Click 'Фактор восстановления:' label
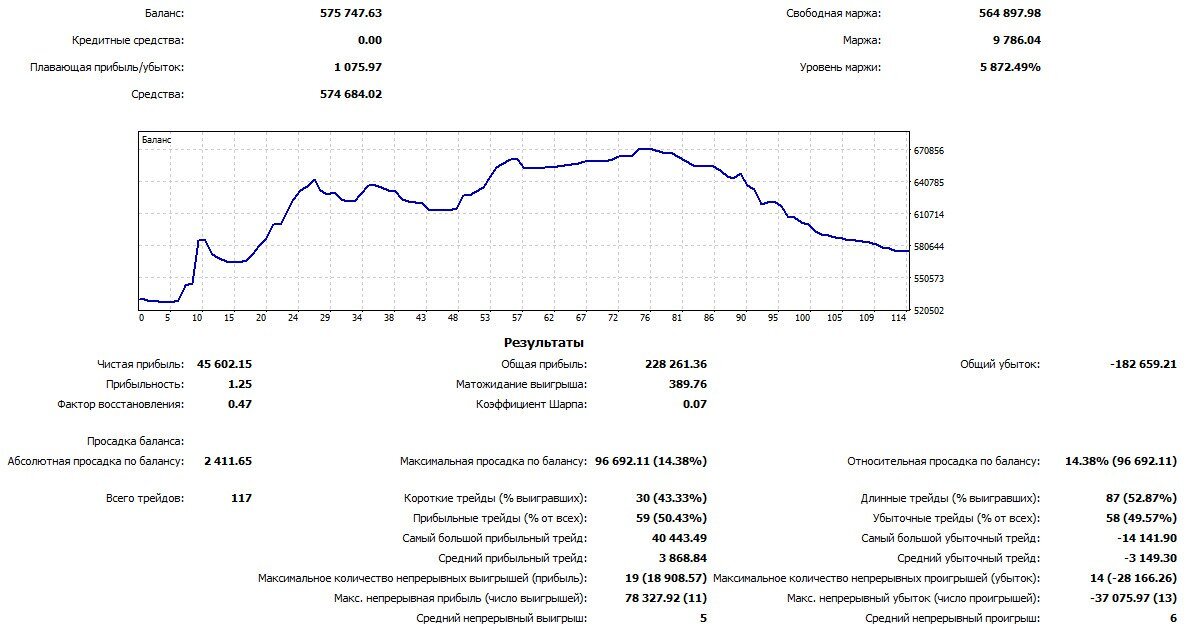1191x631 pixels. click(121, 404)
